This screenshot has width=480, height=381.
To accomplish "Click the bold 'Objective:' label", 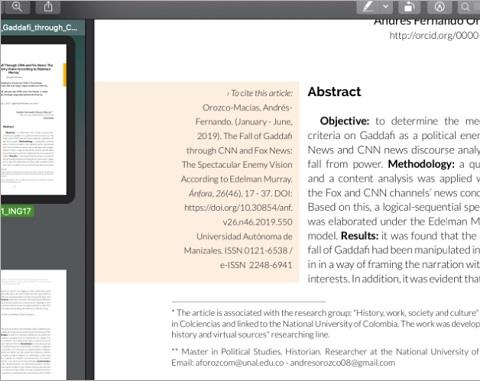I will point(344,121).
